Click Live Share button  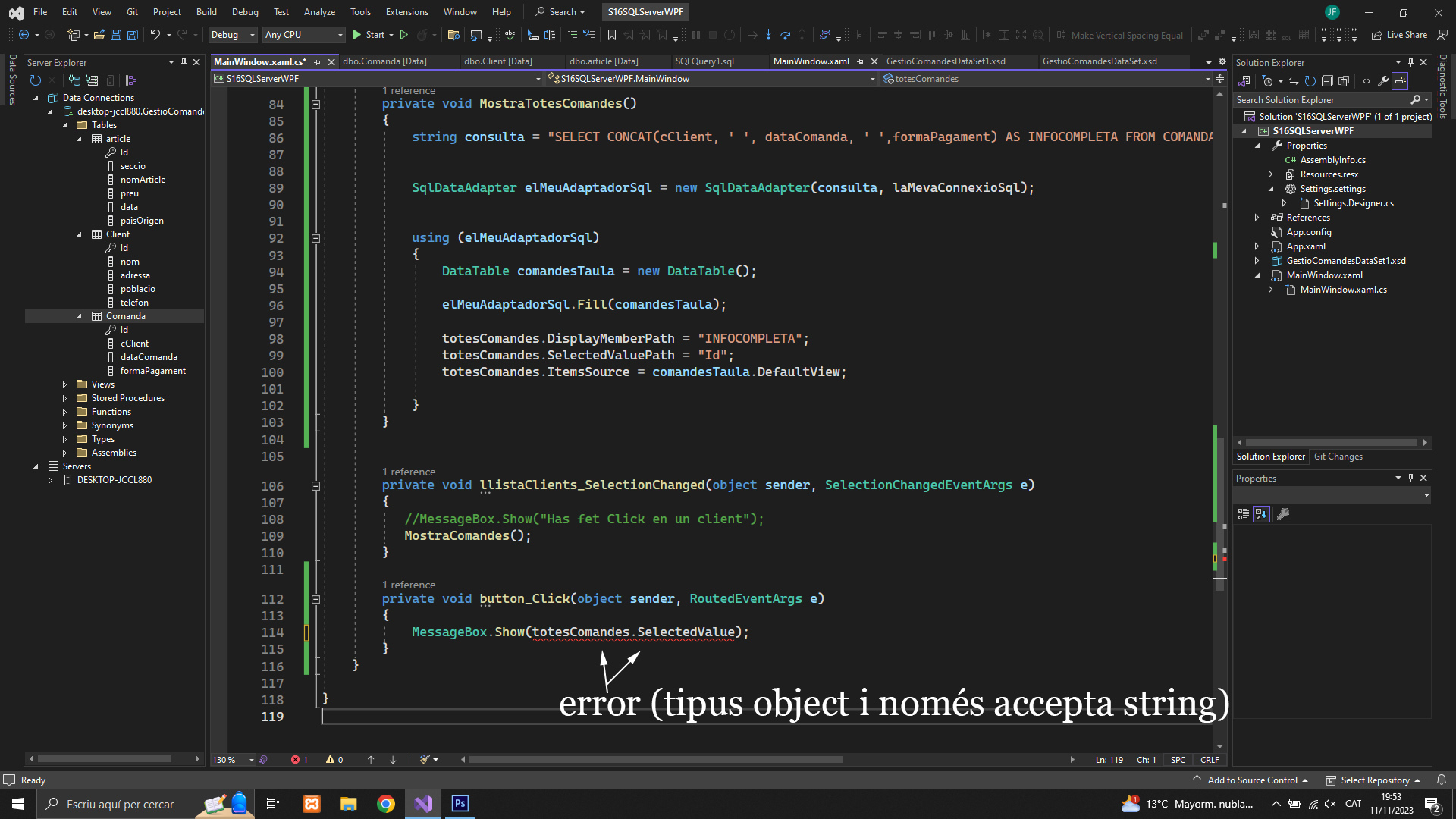(1399, 35)
